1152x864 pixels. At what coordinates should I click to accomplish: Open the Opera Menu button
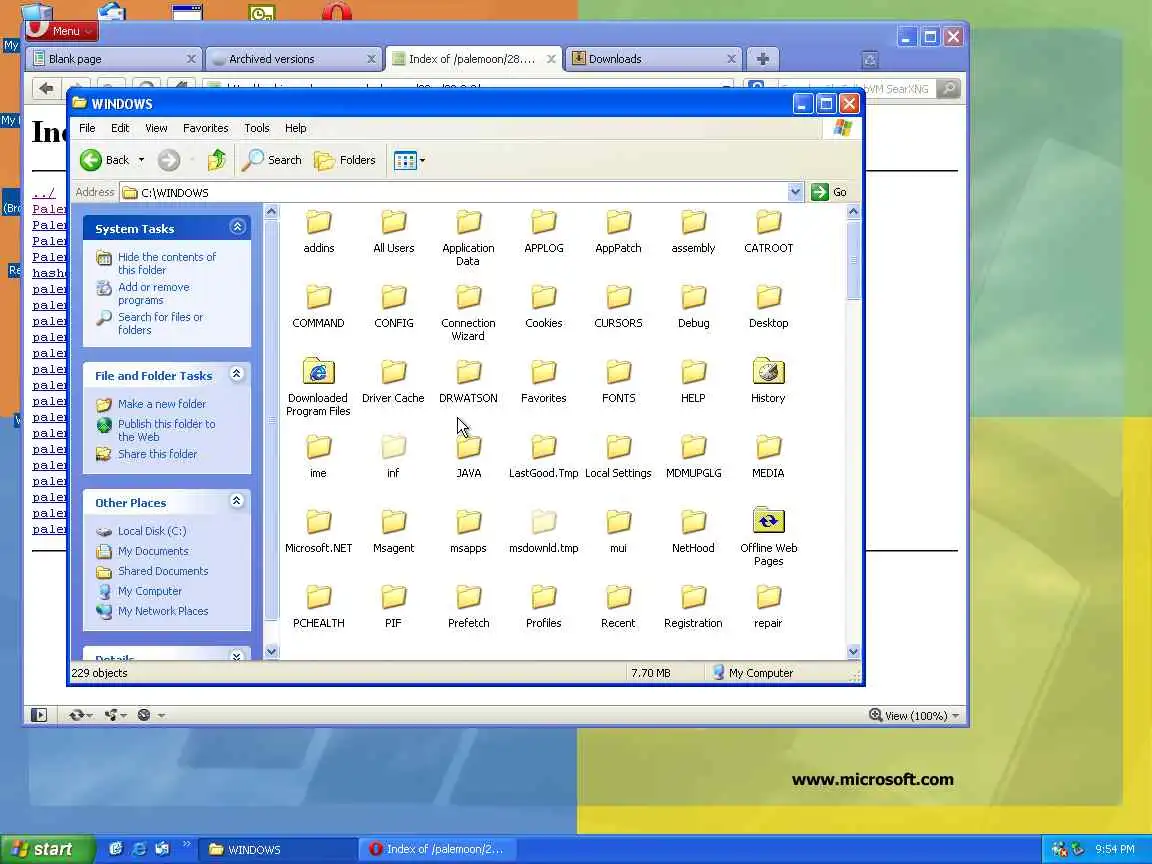[62, 30]
